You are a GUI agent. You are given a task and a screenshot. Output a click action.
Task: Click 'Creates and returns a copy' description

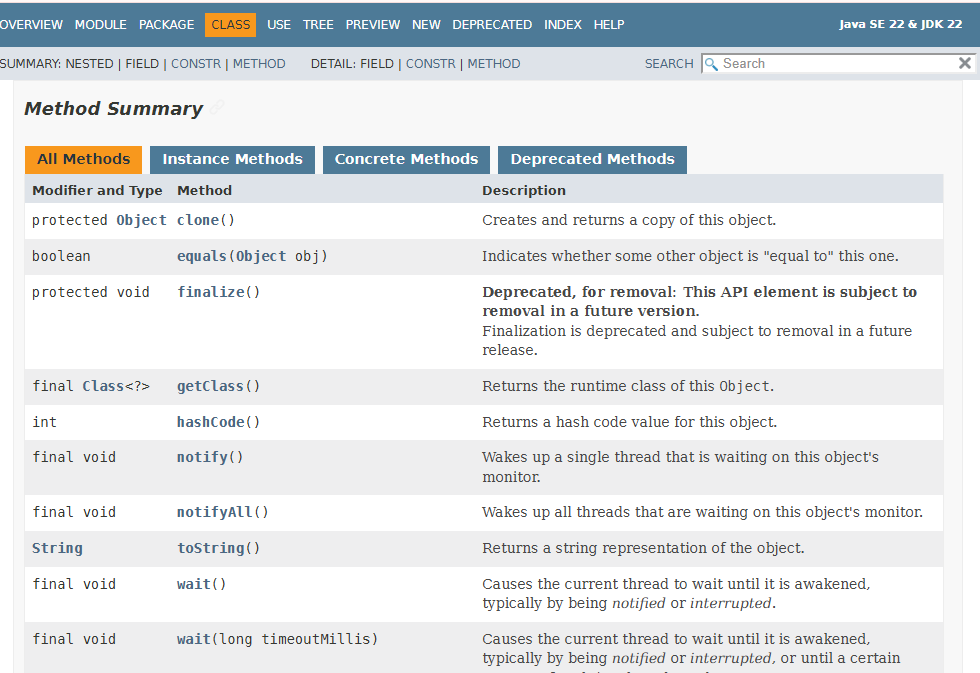coord(629,220)
